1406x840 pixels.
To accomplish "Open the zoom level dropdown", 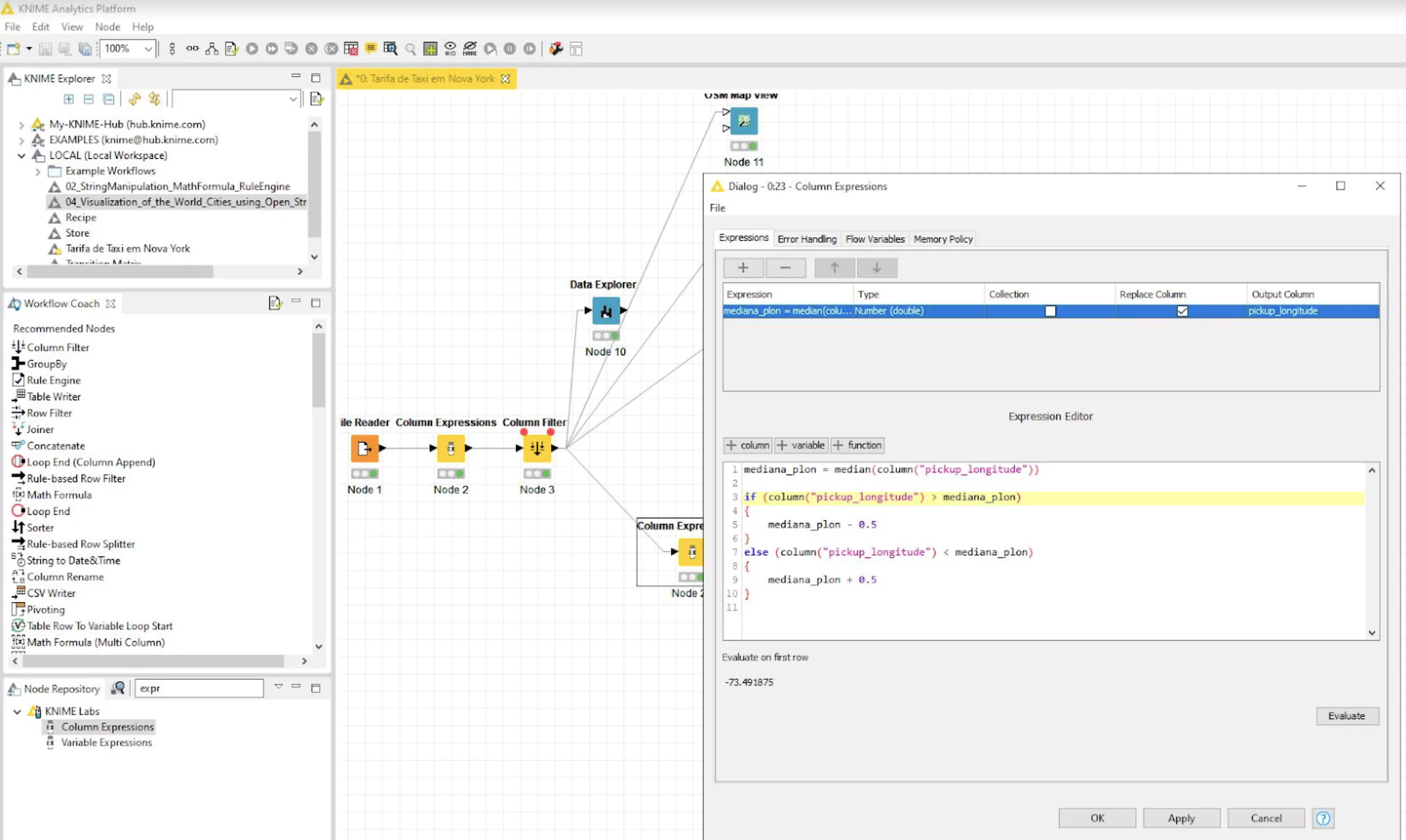I will click(149, 48).
